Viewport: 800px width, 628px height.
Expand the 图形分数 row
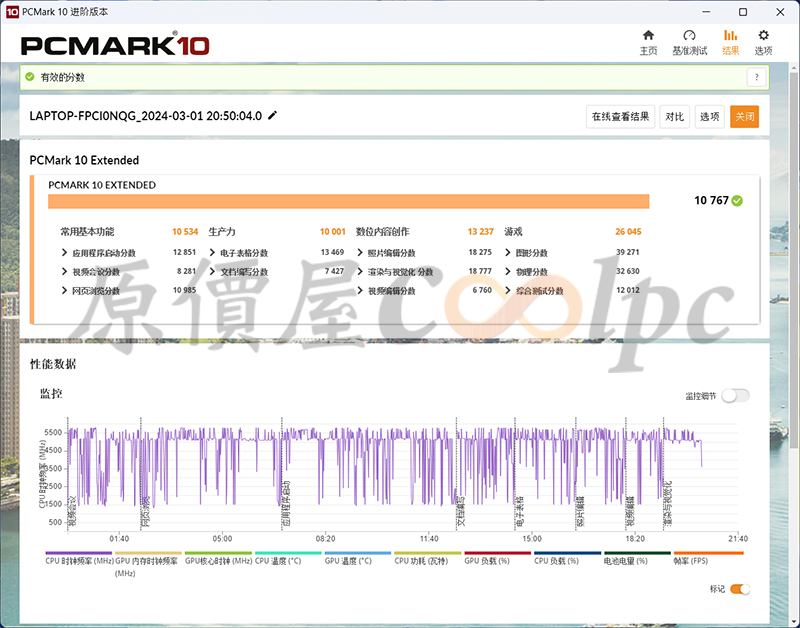point(508,253)
